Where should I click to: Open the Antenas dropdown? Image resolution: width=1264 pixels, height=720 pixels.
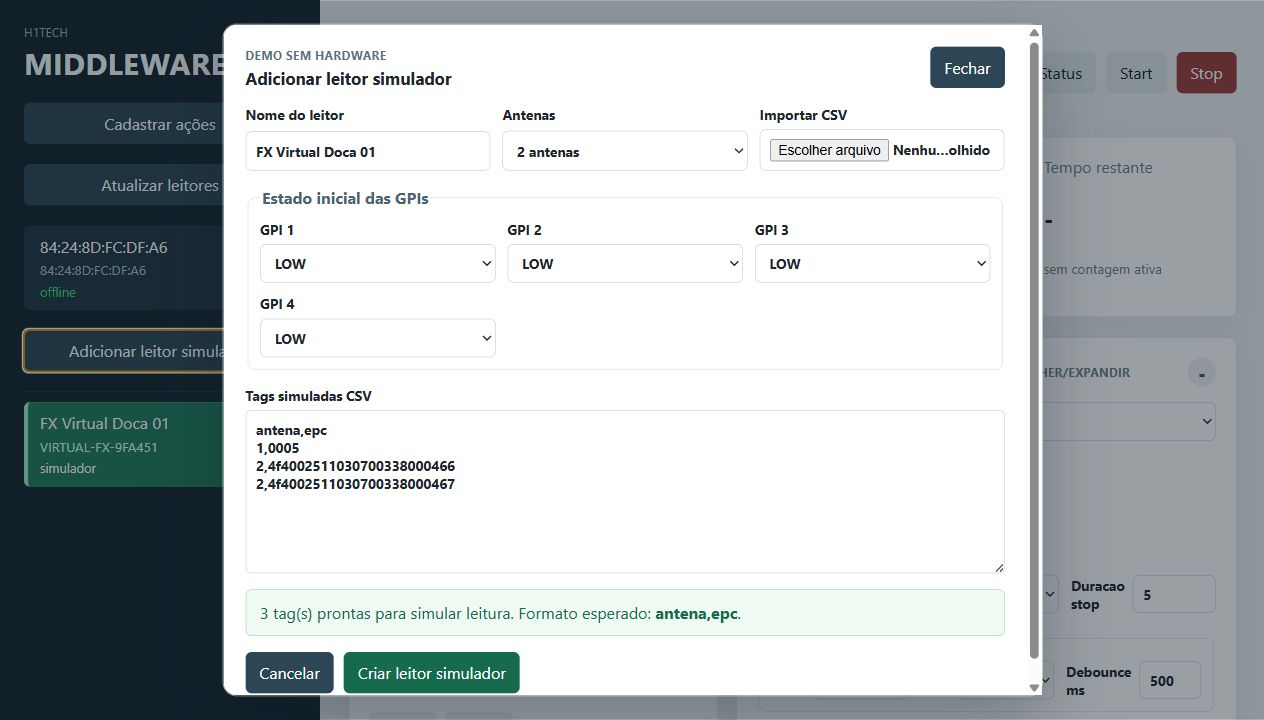pos(625,151)
